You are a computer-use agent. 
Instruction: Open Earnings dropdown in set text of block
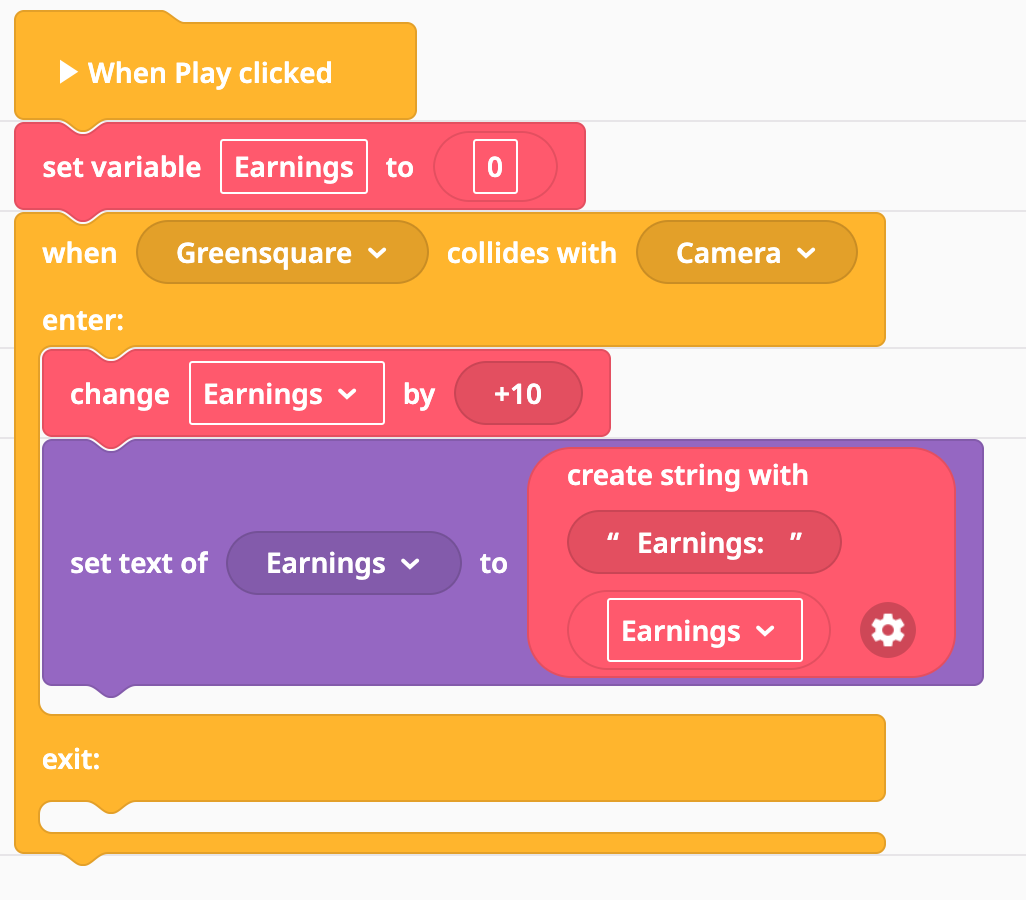coord(344,563)
